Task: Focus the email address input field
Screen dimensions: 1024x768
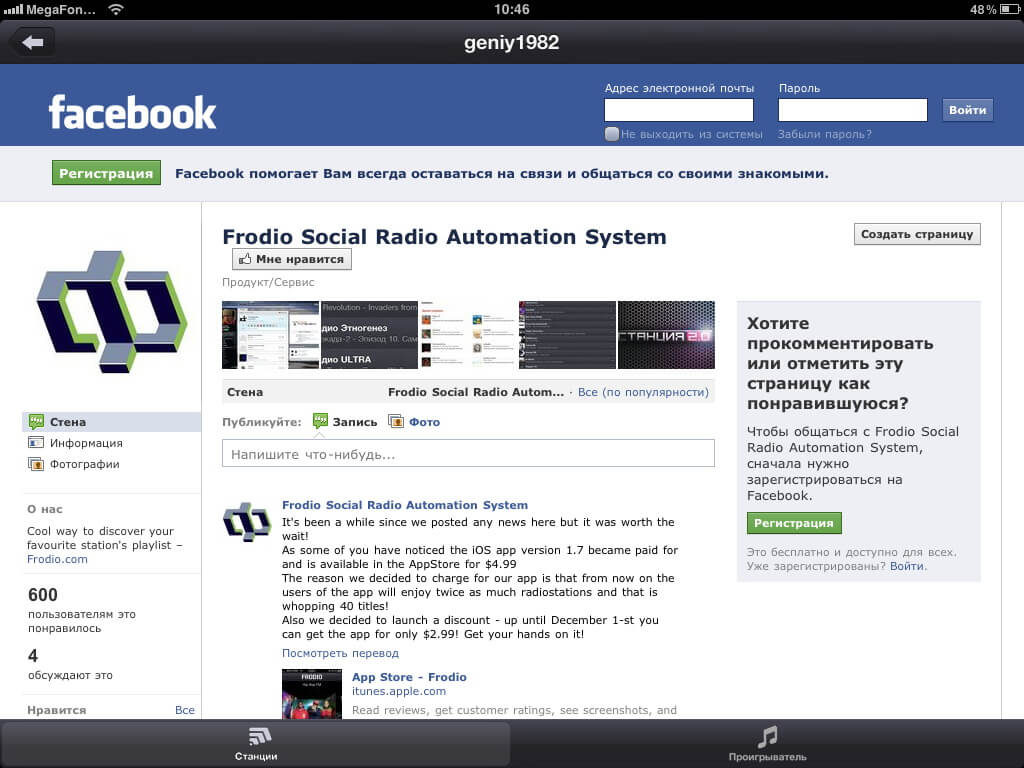Action: click(679, 110)
